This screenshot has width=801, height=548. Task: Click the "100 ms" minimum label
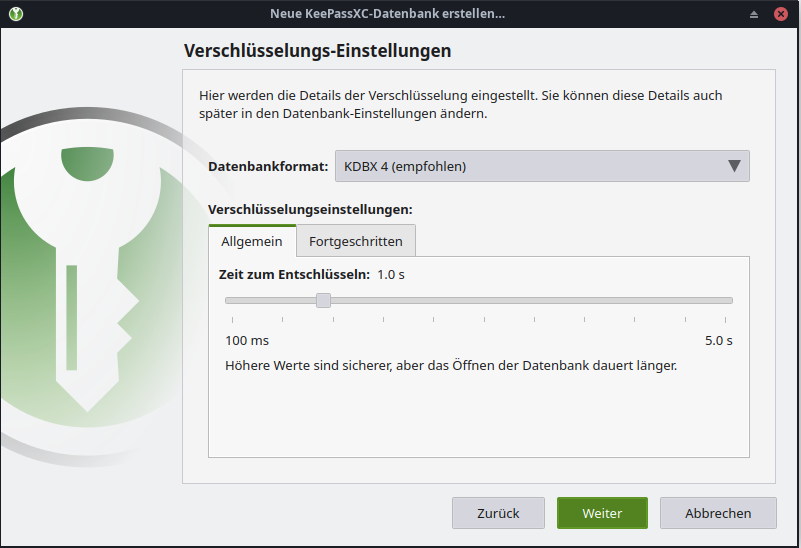[247, 340]
